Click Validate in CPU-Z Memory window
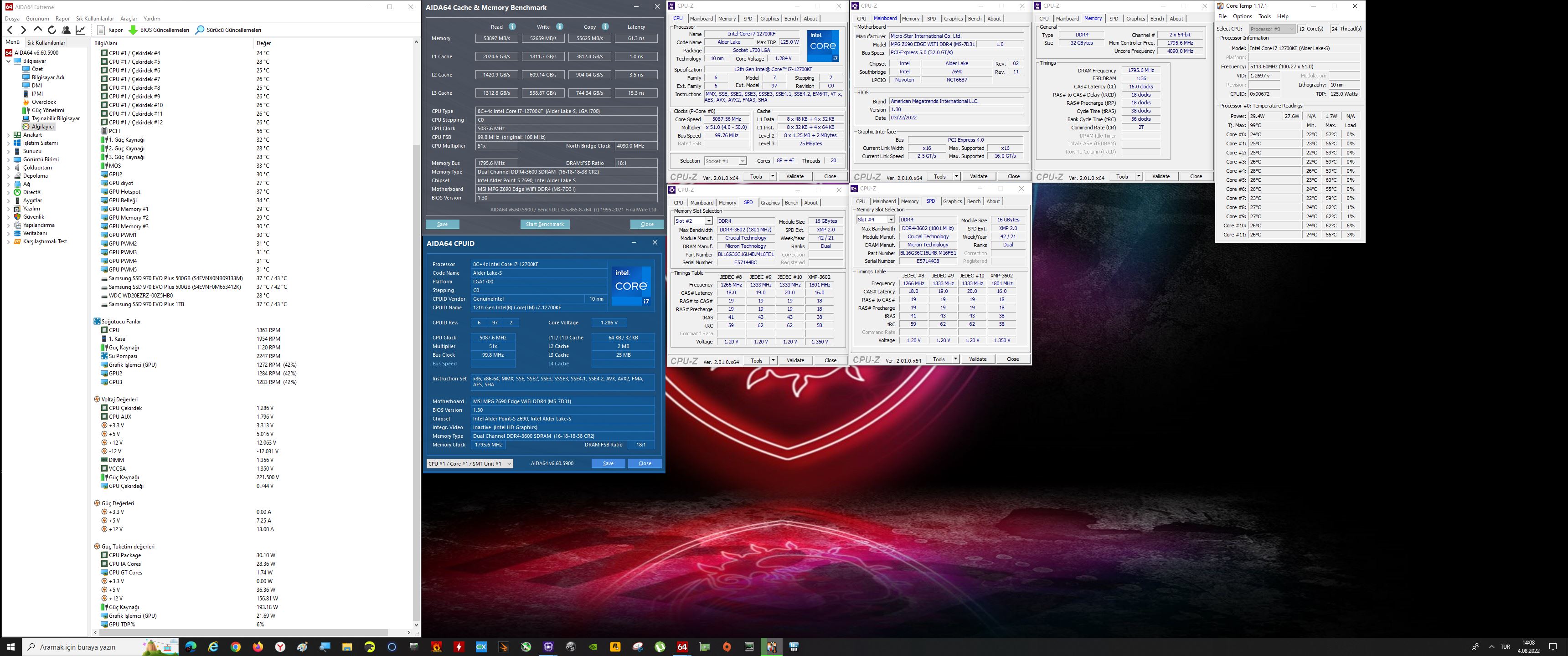Screen dimensions: 1568x656 point(1161,176)
